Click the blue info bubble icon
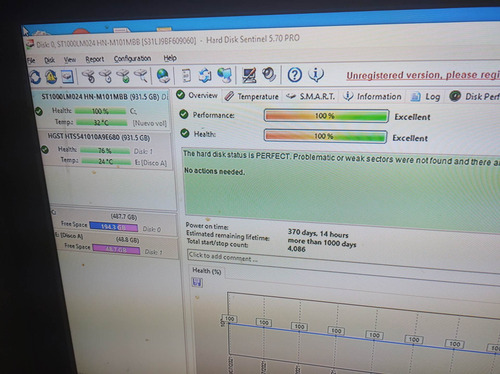Screen dimensions: 500x374 316,74
